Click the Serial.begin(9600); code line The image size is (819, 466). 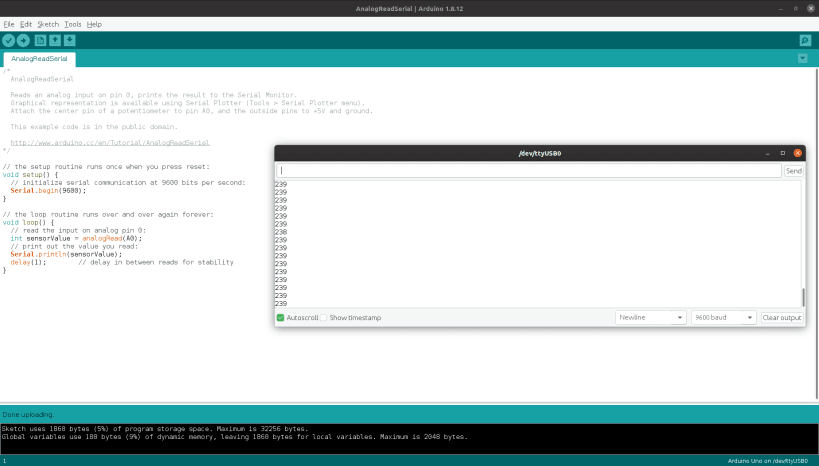pos(48,191)
